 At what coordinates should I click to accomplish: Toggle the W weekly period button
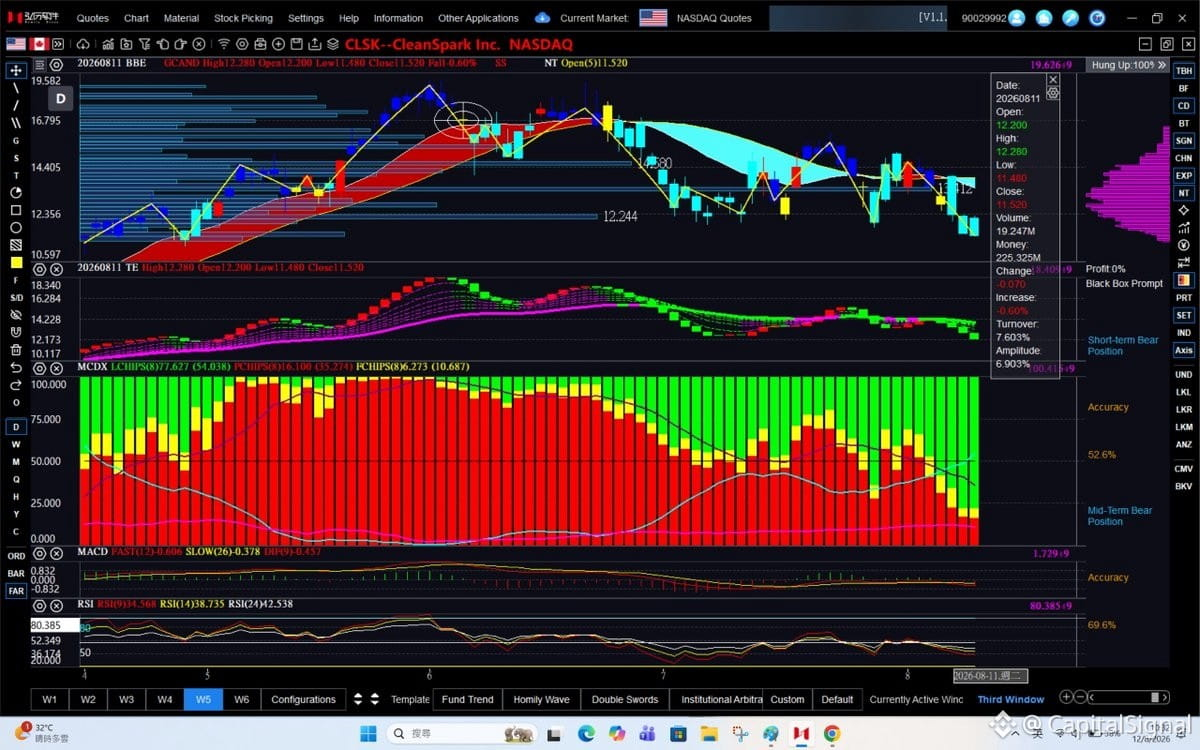[16, 444]
